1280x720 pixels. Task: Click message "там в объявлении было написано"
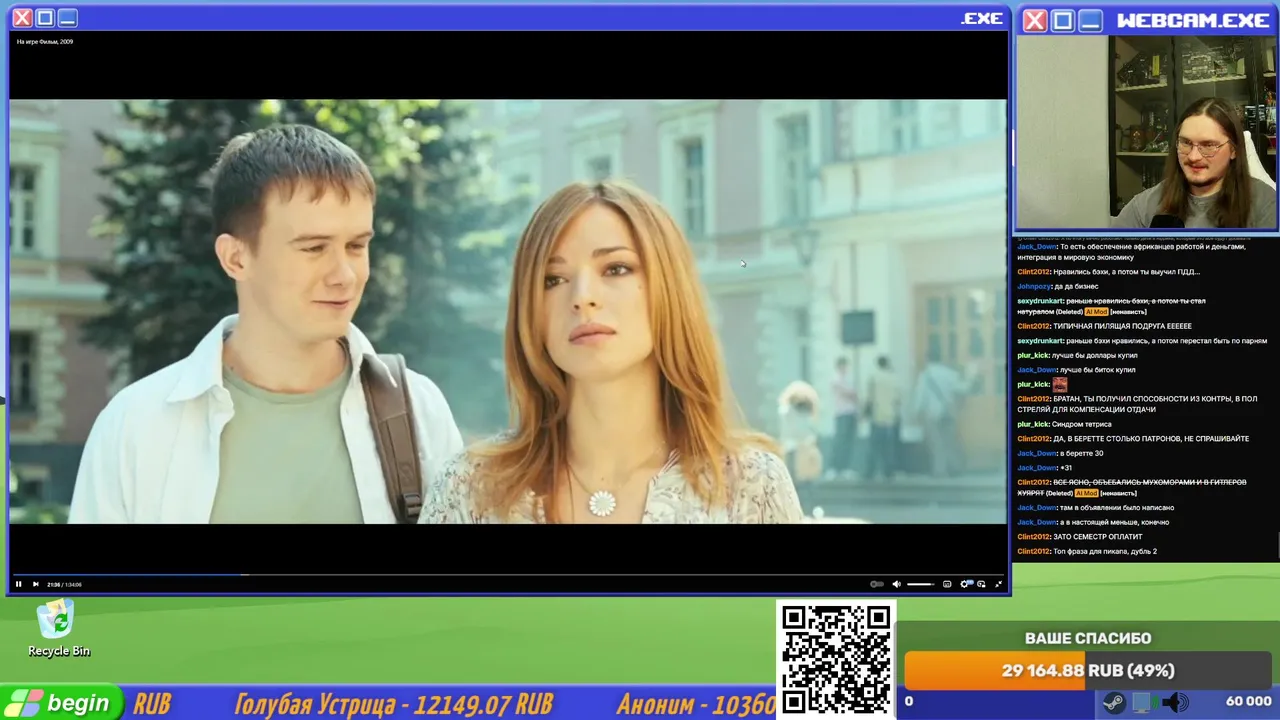click(x=1117, y=508)
